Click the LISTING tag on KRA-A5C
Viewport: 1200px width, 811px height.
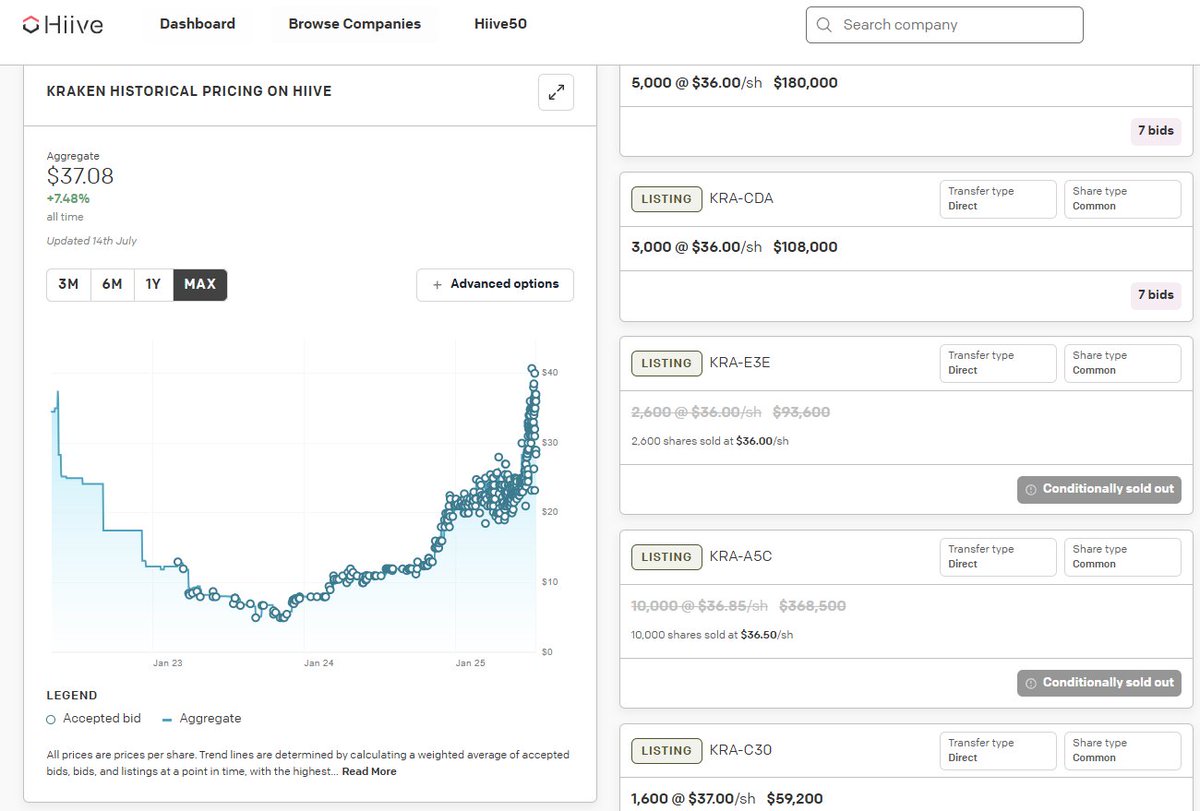pos(666,557)
